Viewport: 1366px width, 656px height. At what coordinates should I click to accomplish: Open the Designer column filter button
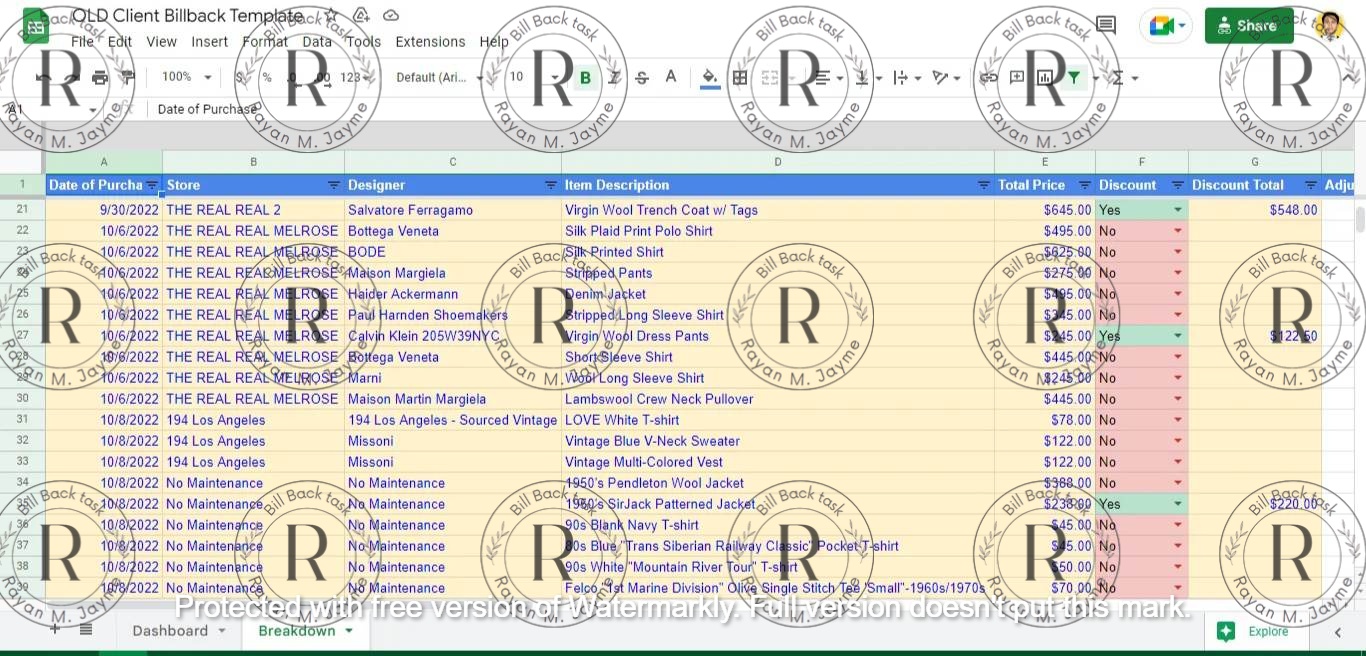(551, 185)
